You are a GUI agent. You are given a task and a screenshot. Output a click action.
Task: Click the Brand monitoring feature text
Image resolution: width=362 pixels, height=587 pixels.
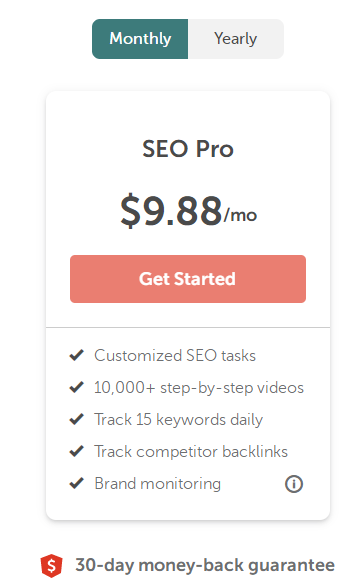(x=158, y=484)
